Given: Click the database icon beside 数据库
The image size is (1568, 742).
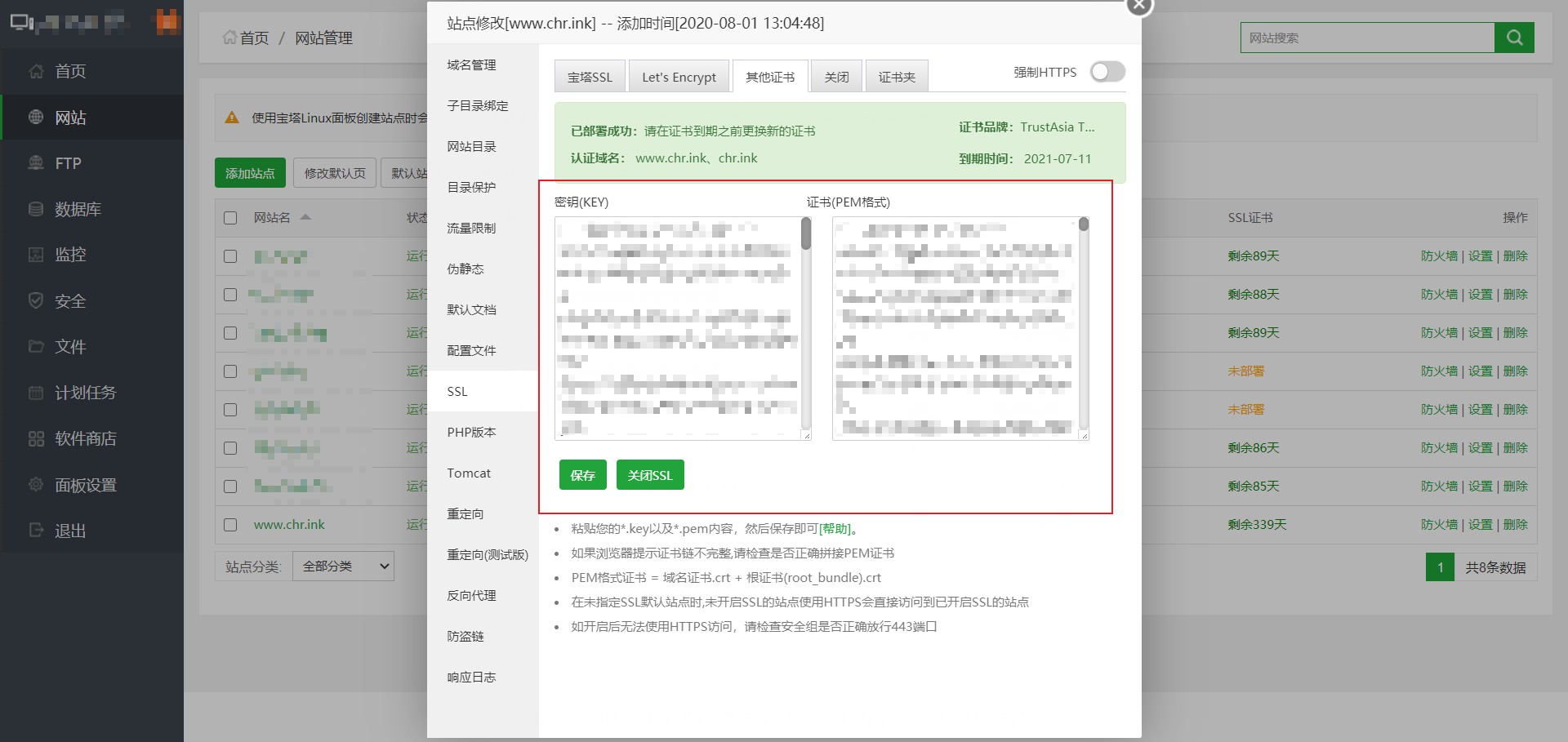Looking at the screenshot, I should (36, 209).
